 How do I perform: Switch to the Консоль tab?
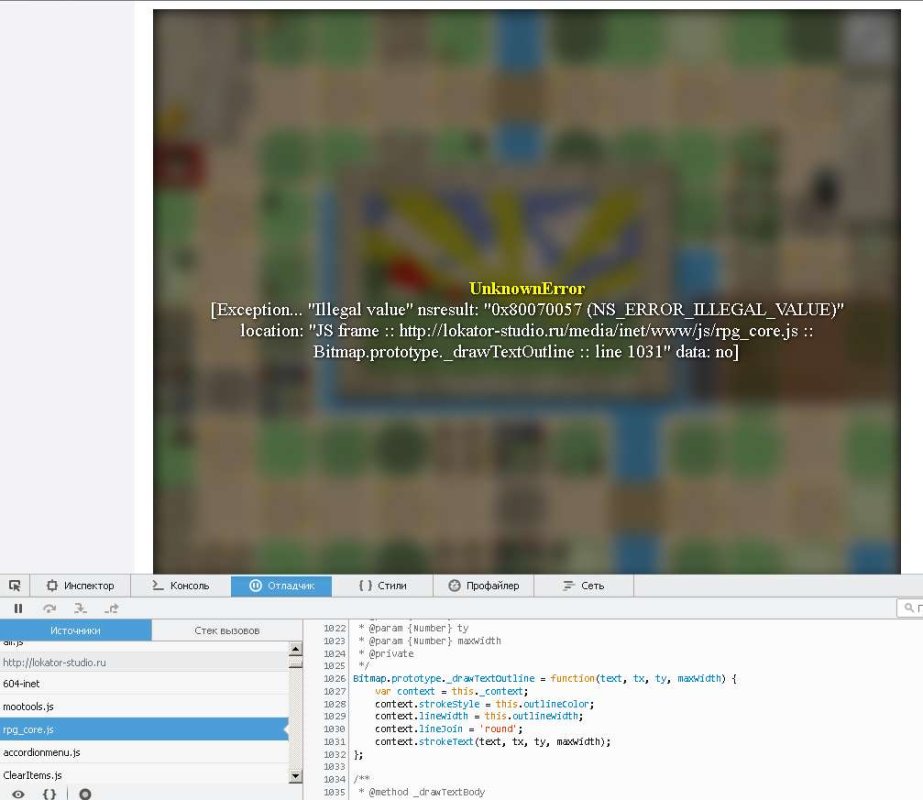tap(181, 586)
